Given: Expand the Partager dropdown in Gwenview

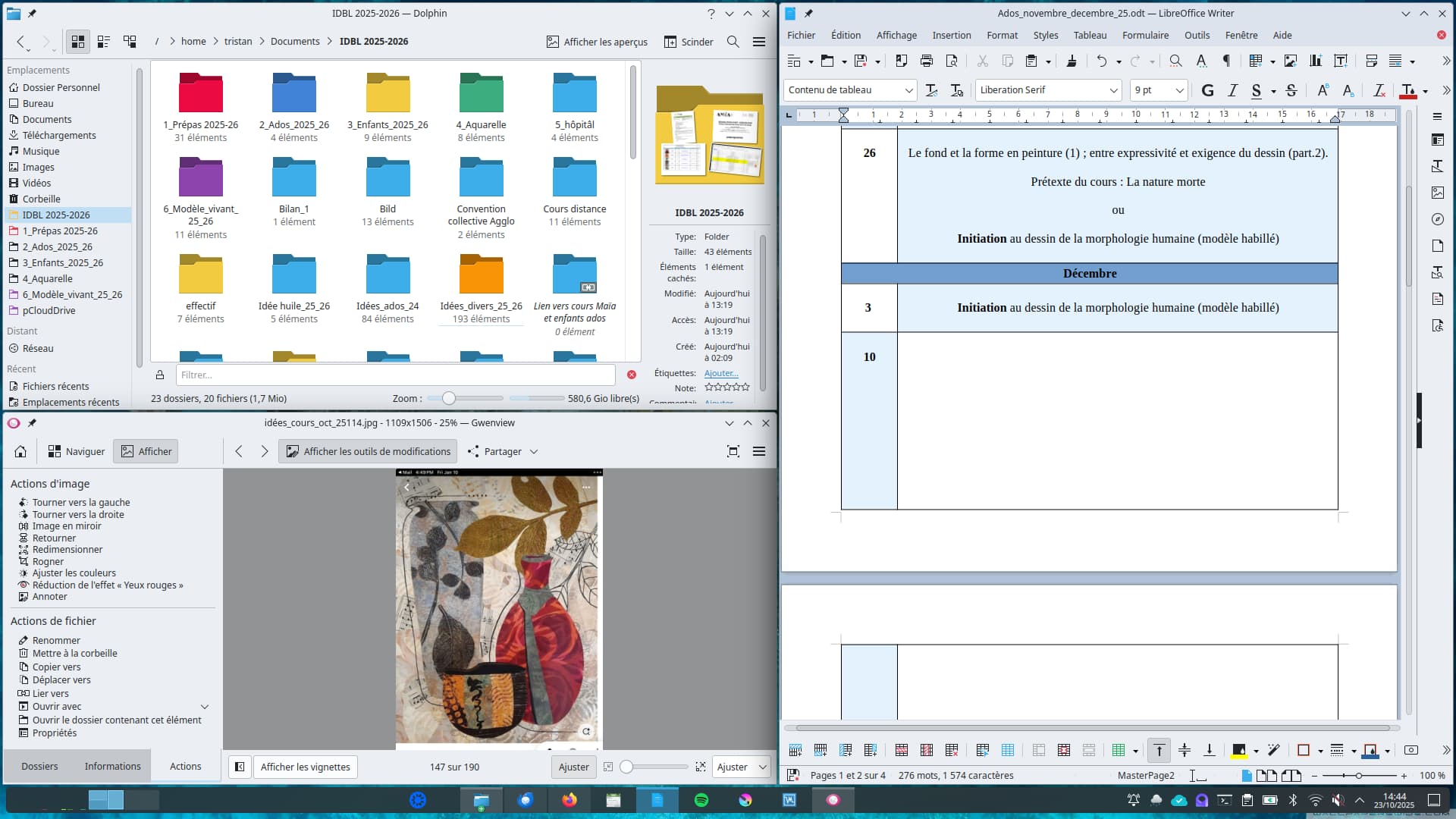Looking at the screenshot, I should click(533, 452).
